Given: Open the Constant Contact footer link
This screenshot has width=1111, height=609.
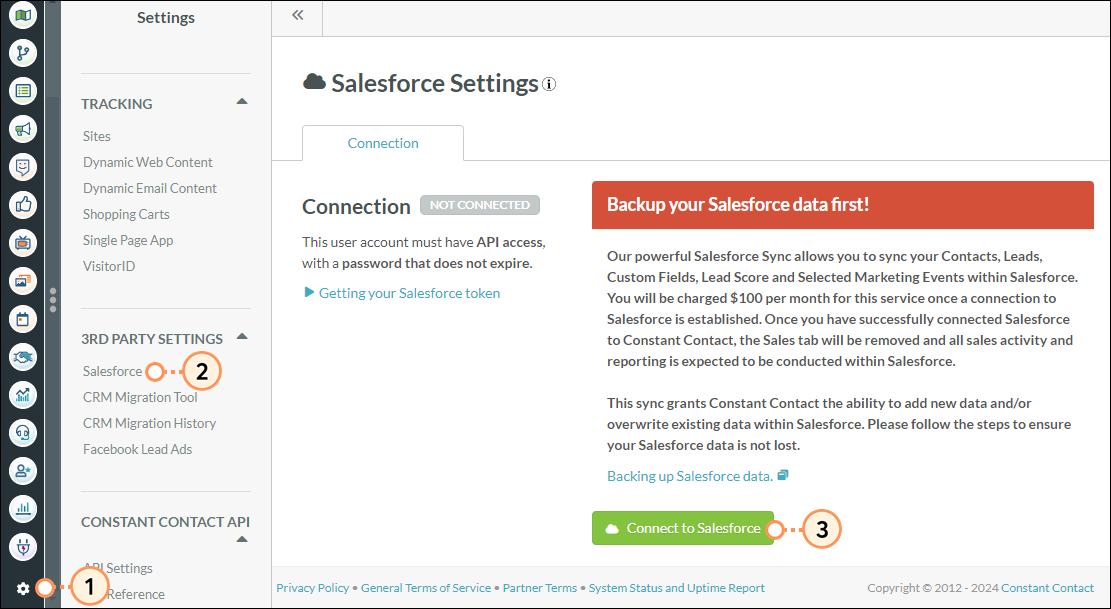Looking at the screenshot, I should [x=1047, y=588].
